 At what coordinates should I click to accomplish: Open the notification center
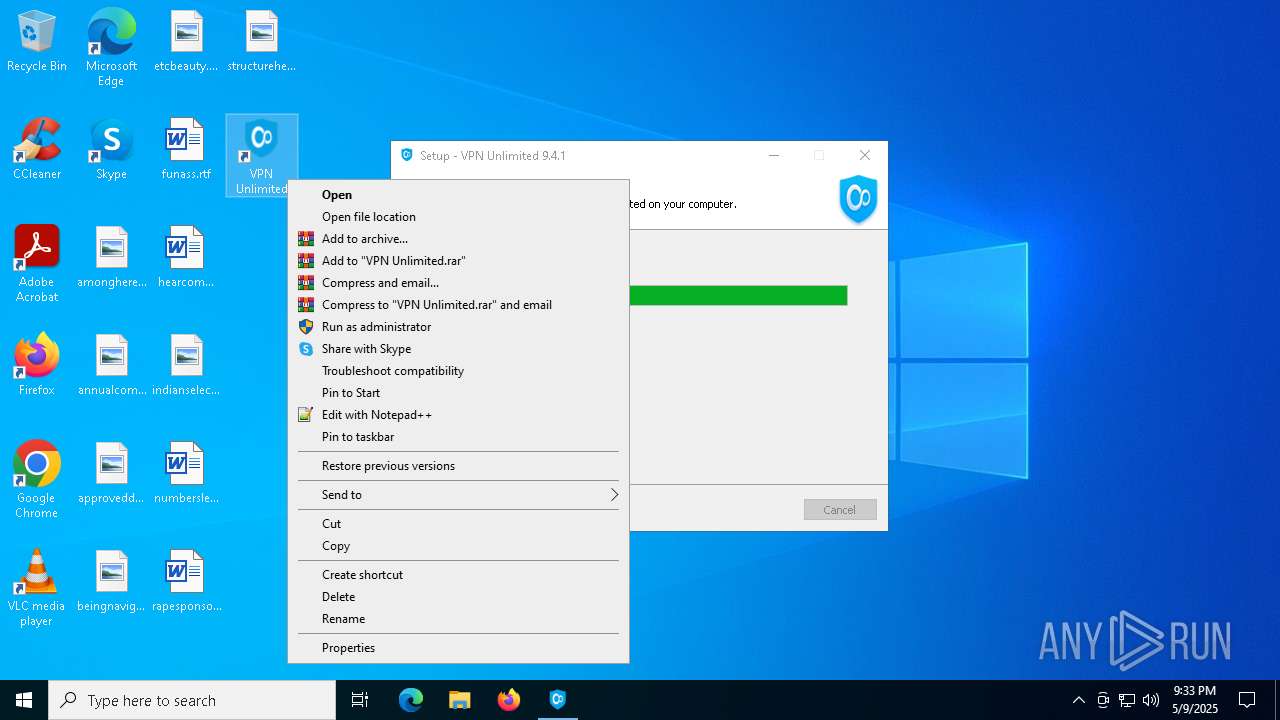coord(1247,700)
